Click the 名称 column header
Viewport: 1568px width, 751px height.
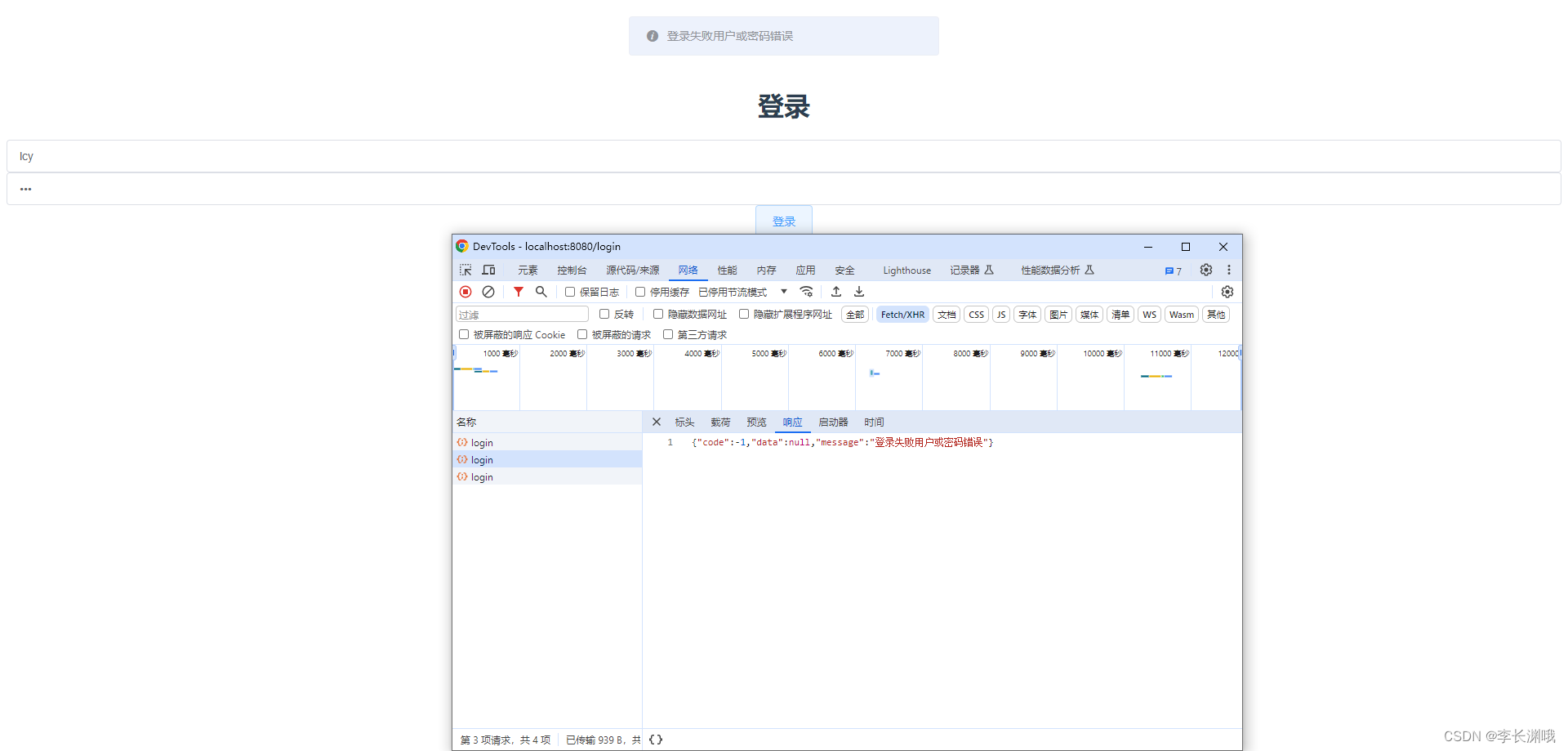click(x=547, y=422)
